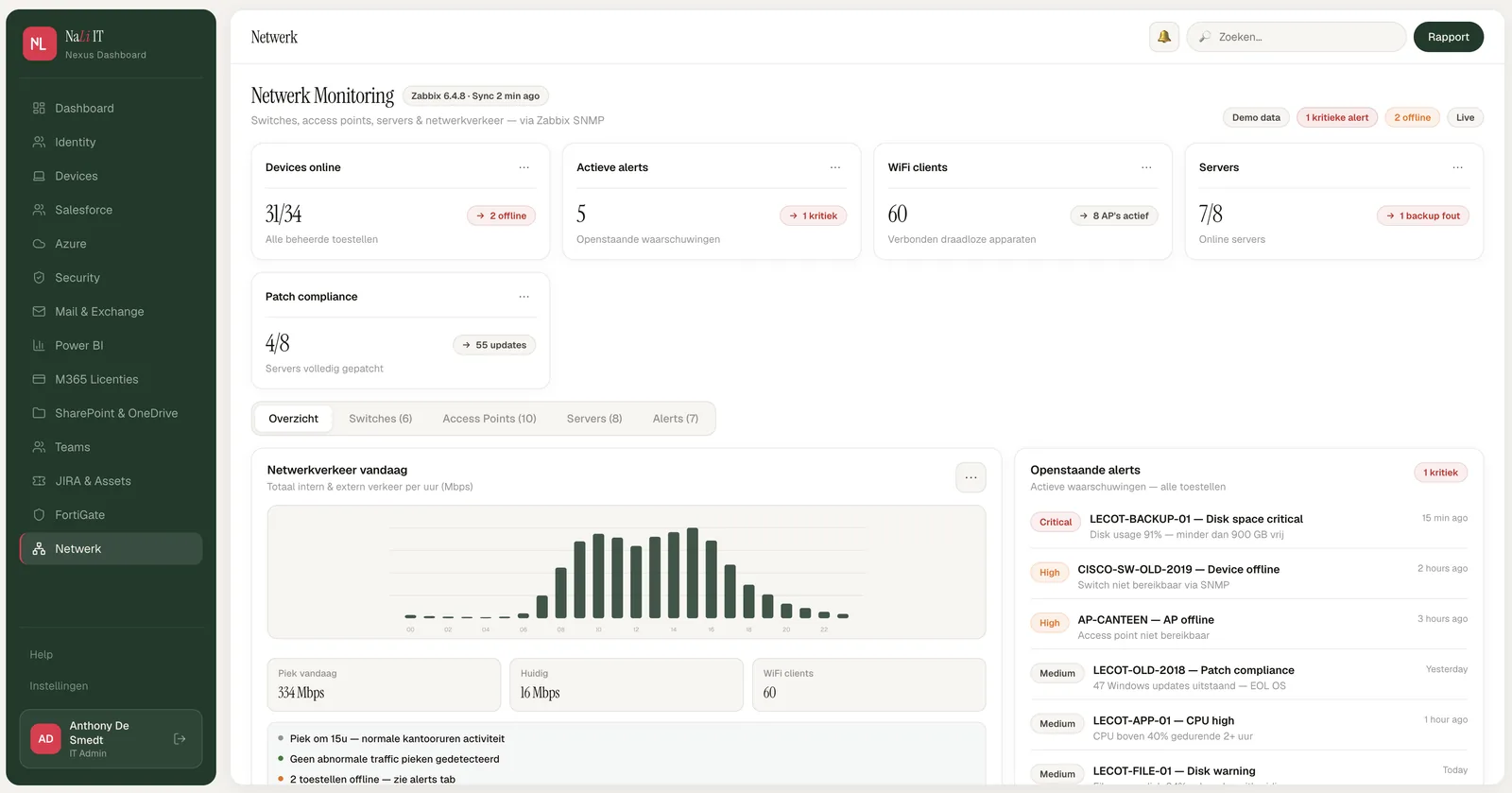Click the Teams people icon in sidebar

(39, 447)
